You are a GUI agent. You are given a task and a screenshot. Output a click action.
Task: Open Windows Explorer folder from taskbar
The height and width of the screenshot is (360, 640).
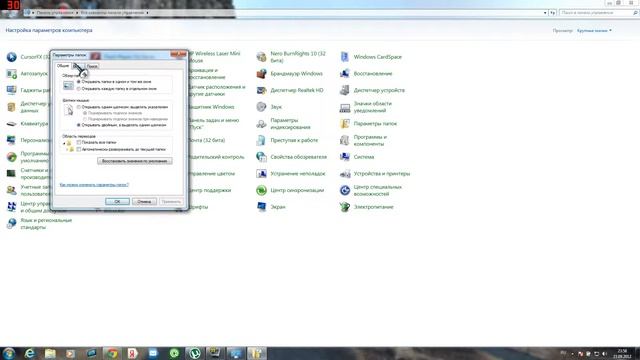coord(50,353)
